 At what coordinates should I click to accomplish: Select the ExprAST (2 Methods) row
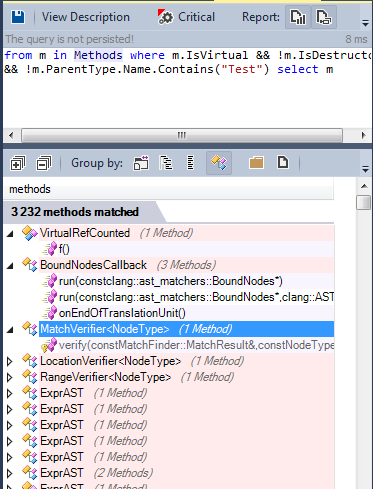[x=187, y=473]
